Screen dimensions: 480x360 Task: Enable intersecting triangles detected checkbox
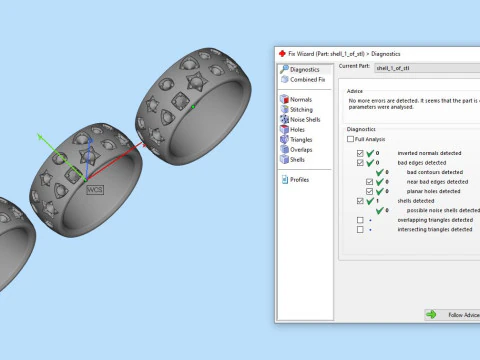[x=360, y=230]
